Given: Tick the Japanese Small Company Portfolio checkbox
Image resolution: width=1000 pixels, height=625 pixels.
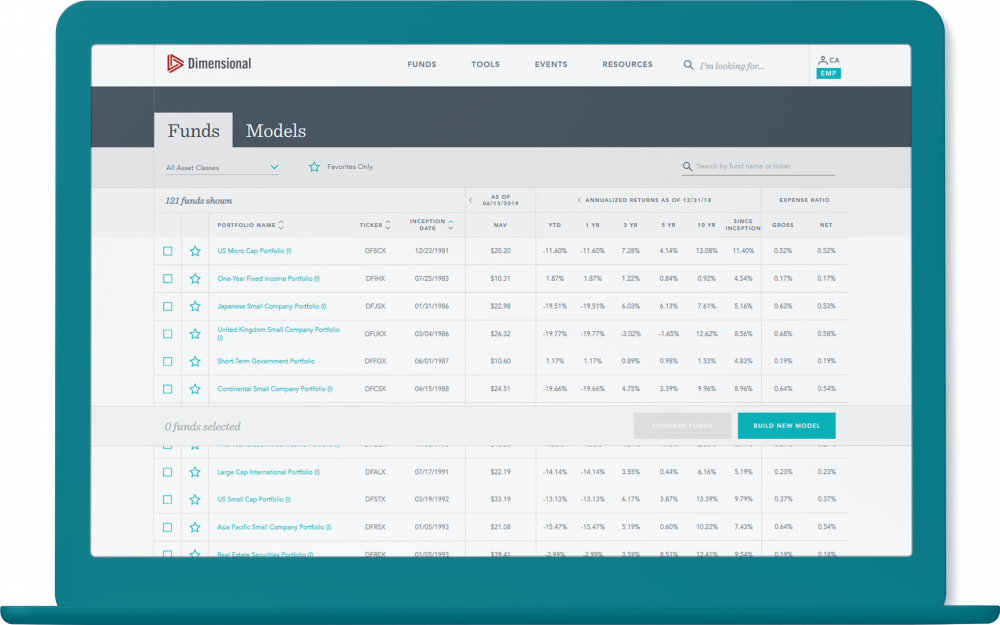Looking at the screenshot, I should pos(168,306).
